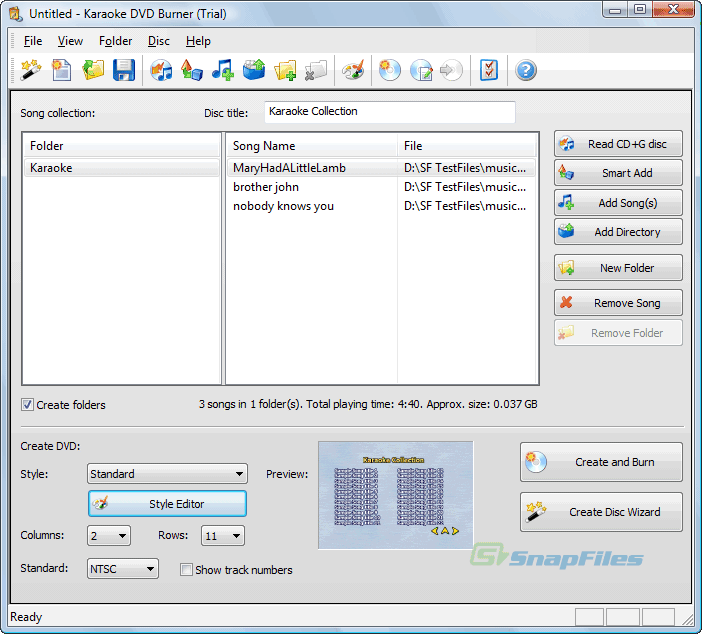Click the Ready status bar text
702x634 pixels.
26,617
